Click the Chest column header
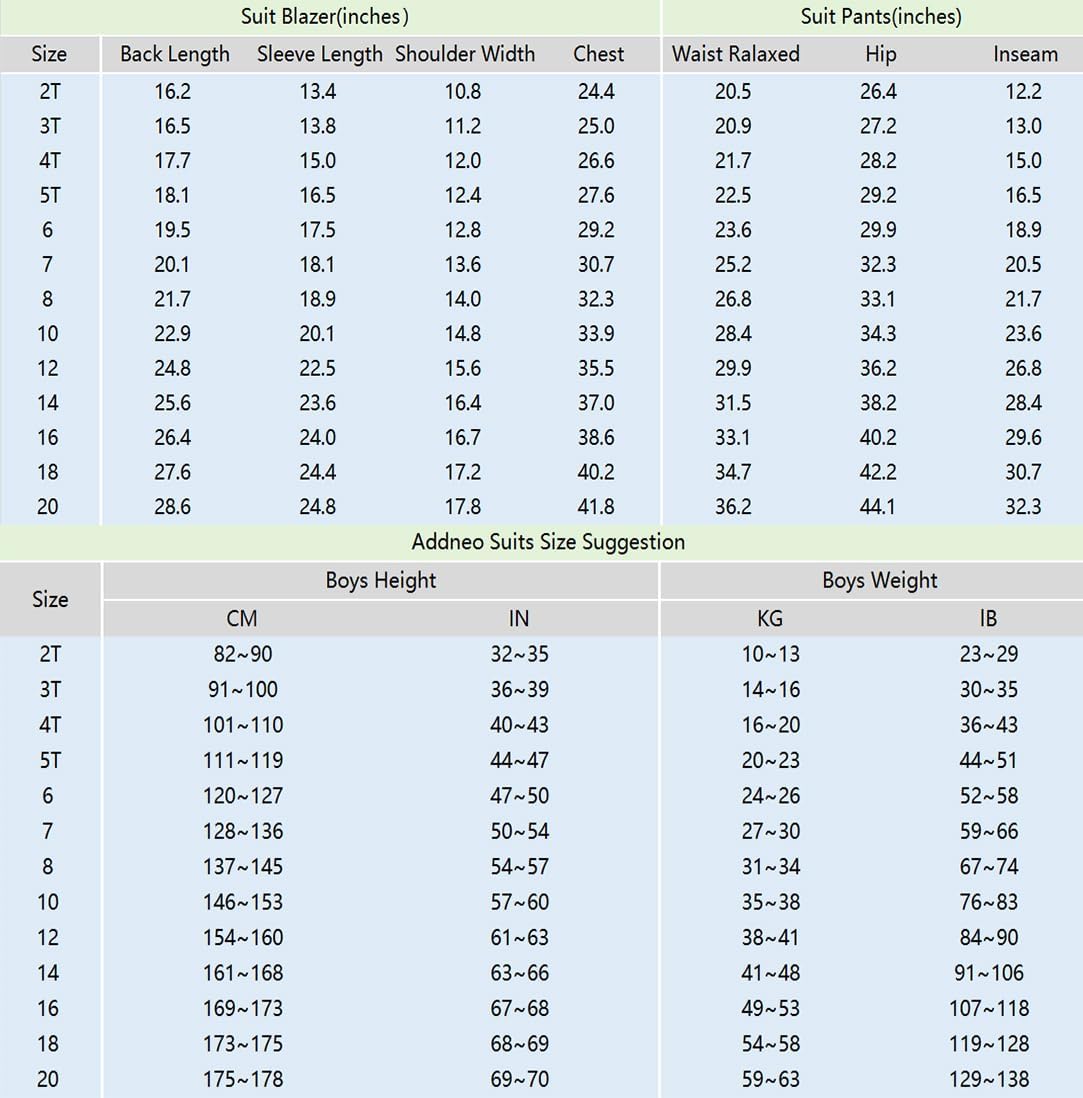Viewport: 1083px width, 1098px height. coord(598,54)
